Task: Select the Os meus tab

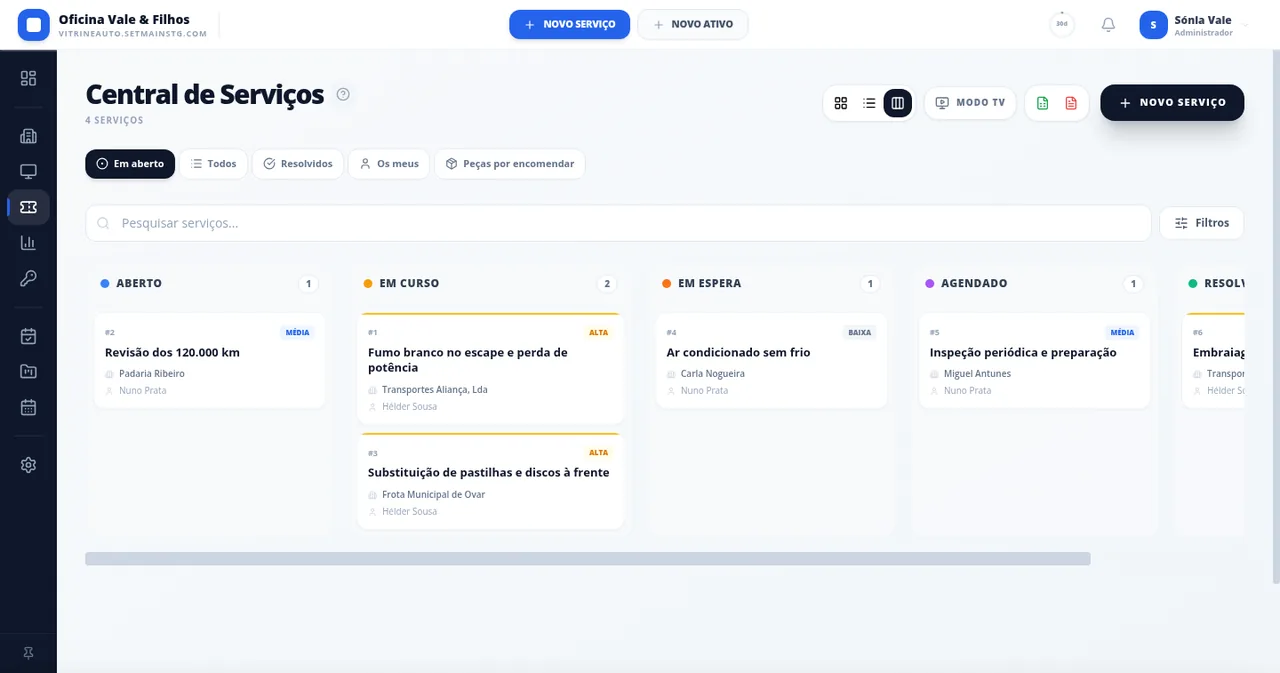Action: pyautogui.click(x=389, y=164)
